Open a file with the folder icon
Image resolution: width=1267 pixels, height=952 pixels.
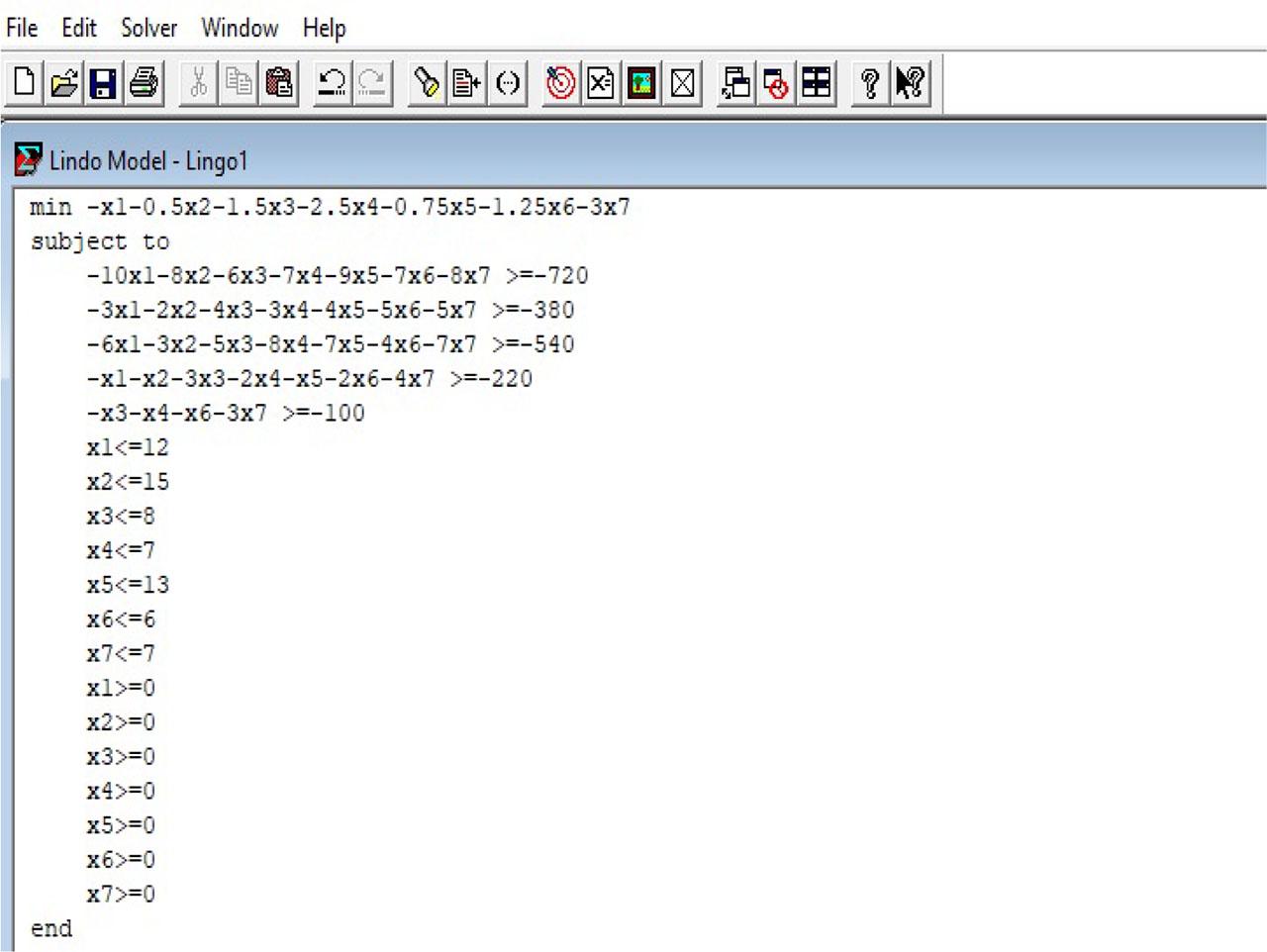[x=64, y=83]
